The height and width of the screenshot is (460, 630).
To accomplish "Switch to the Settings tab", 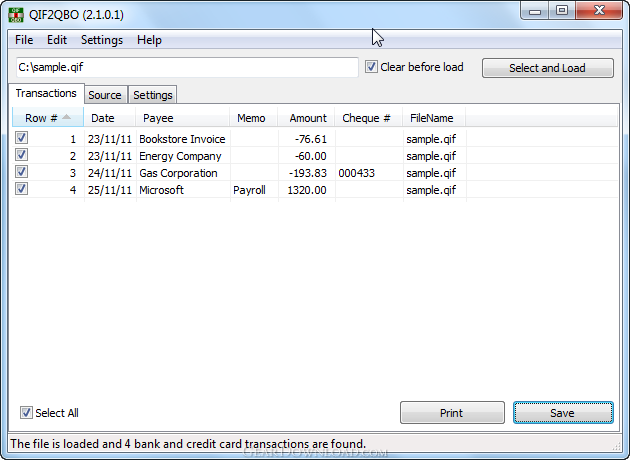I will tap(153, 95).
